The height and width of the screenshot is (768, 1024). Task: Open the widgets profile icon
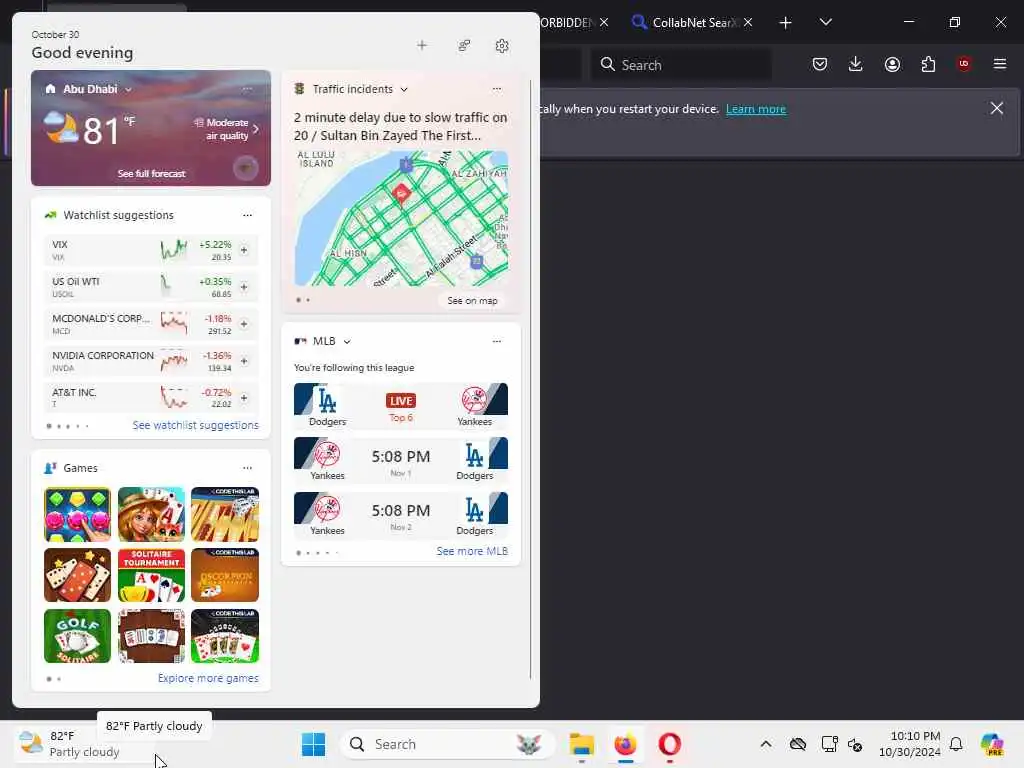pyautogui.click(x=464, y=46)
